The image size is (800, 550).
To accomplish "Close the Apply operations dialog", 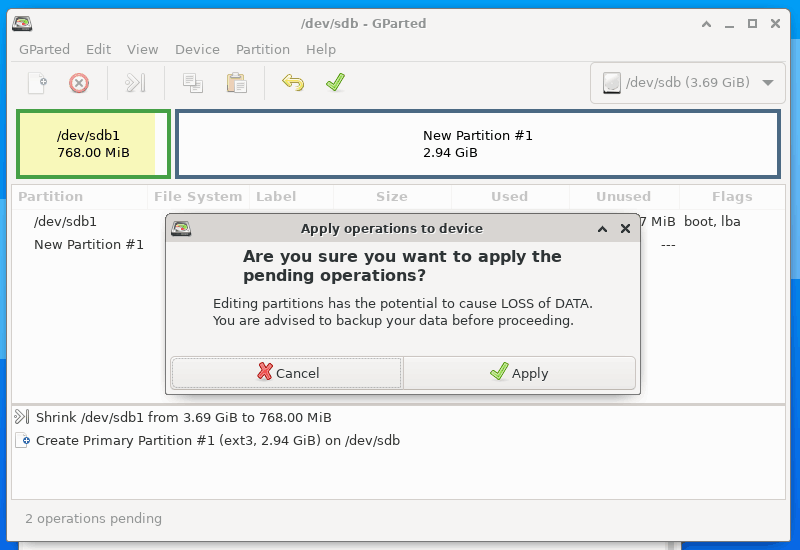I will (626, 229).
